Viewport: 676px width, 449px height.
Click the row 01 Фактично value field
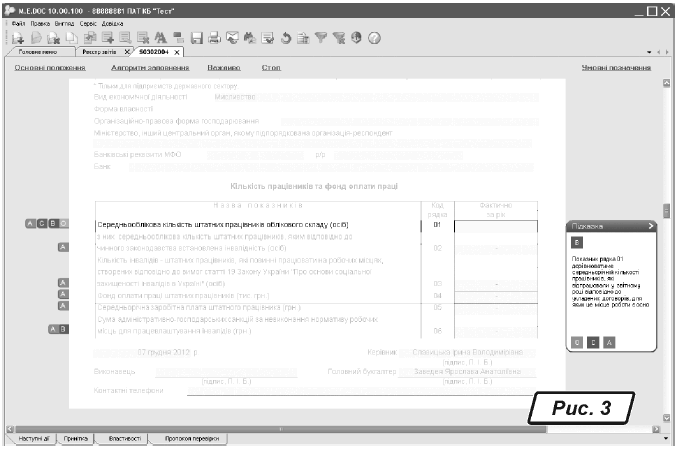(495, 225)
